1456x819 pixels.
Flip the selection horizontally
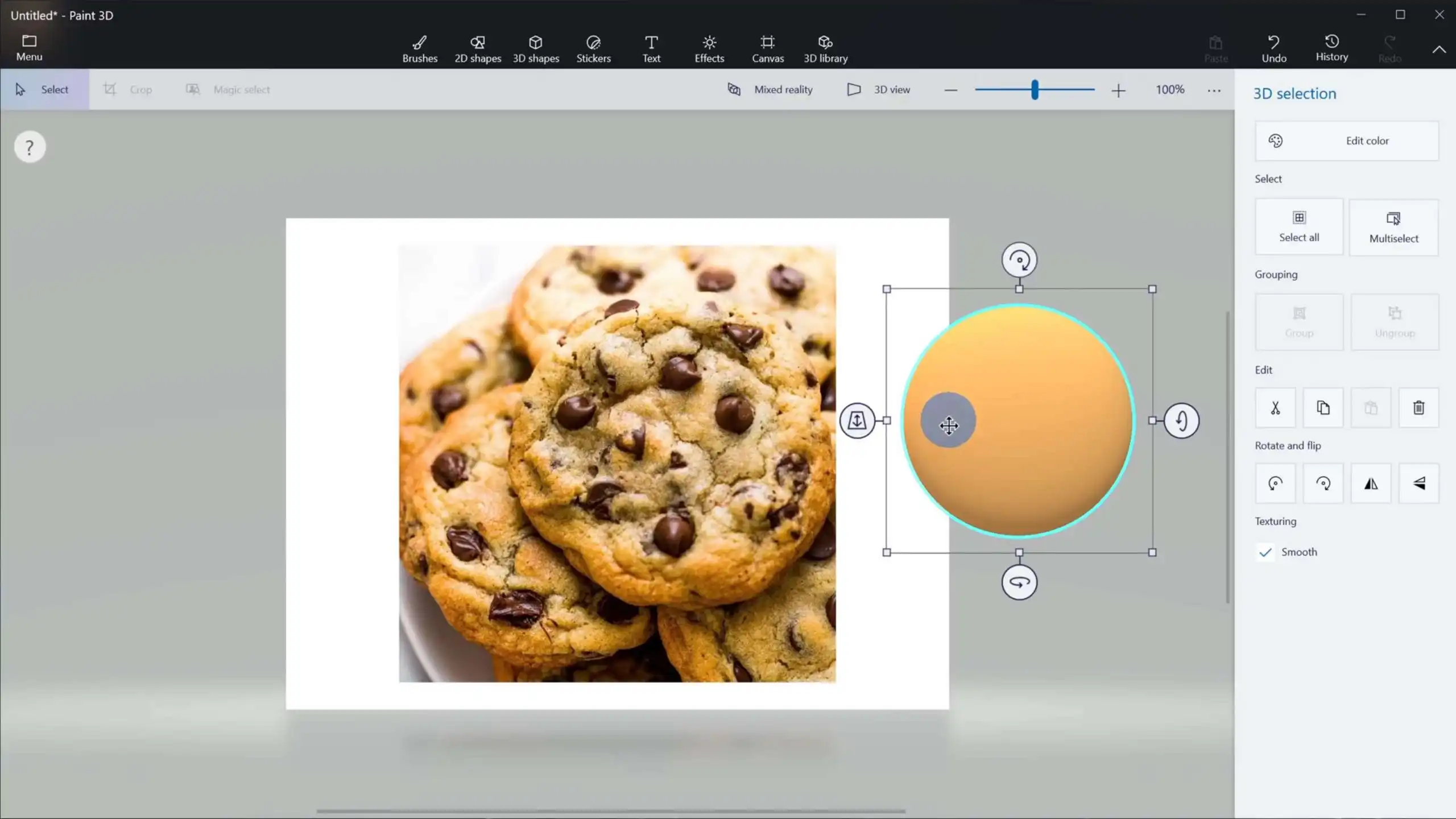click(x=1371, y=483)
